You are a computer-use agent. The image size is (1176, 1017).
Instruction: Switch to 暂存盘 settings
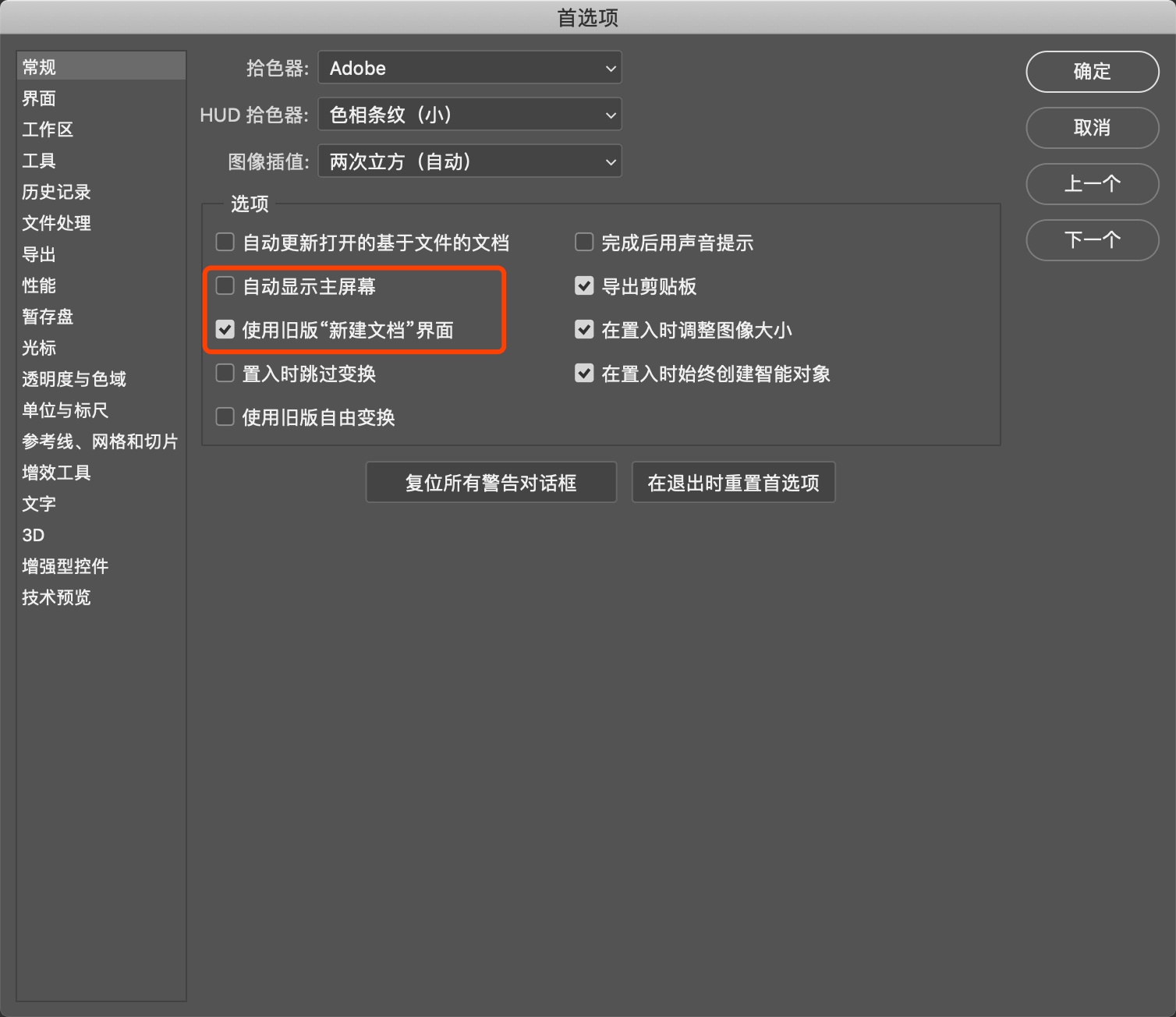[x=101, y=317]
